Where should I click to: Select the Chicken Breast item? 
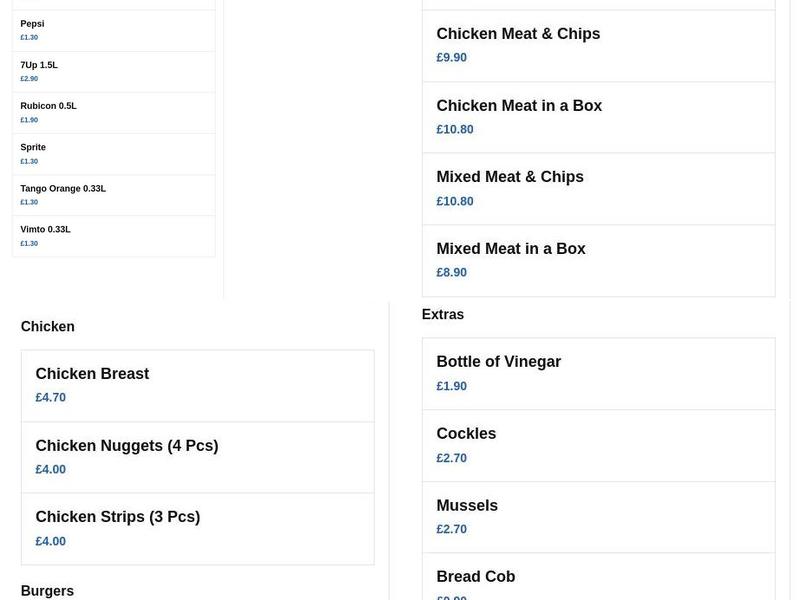(x=197, y=385)
